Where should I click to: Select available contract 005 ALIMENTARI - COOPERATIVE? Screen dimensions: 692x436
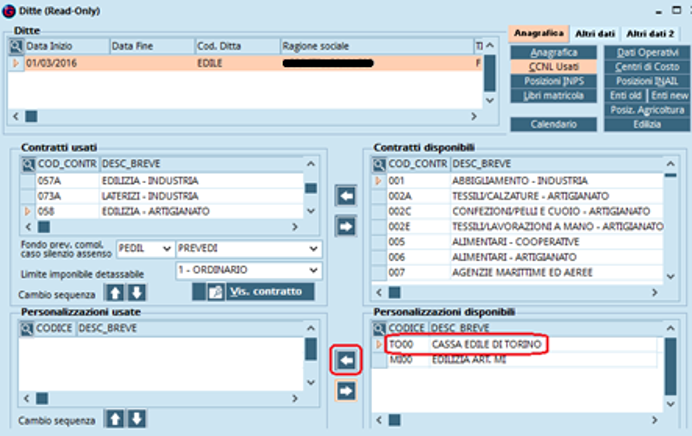click(x=518, y=242)
